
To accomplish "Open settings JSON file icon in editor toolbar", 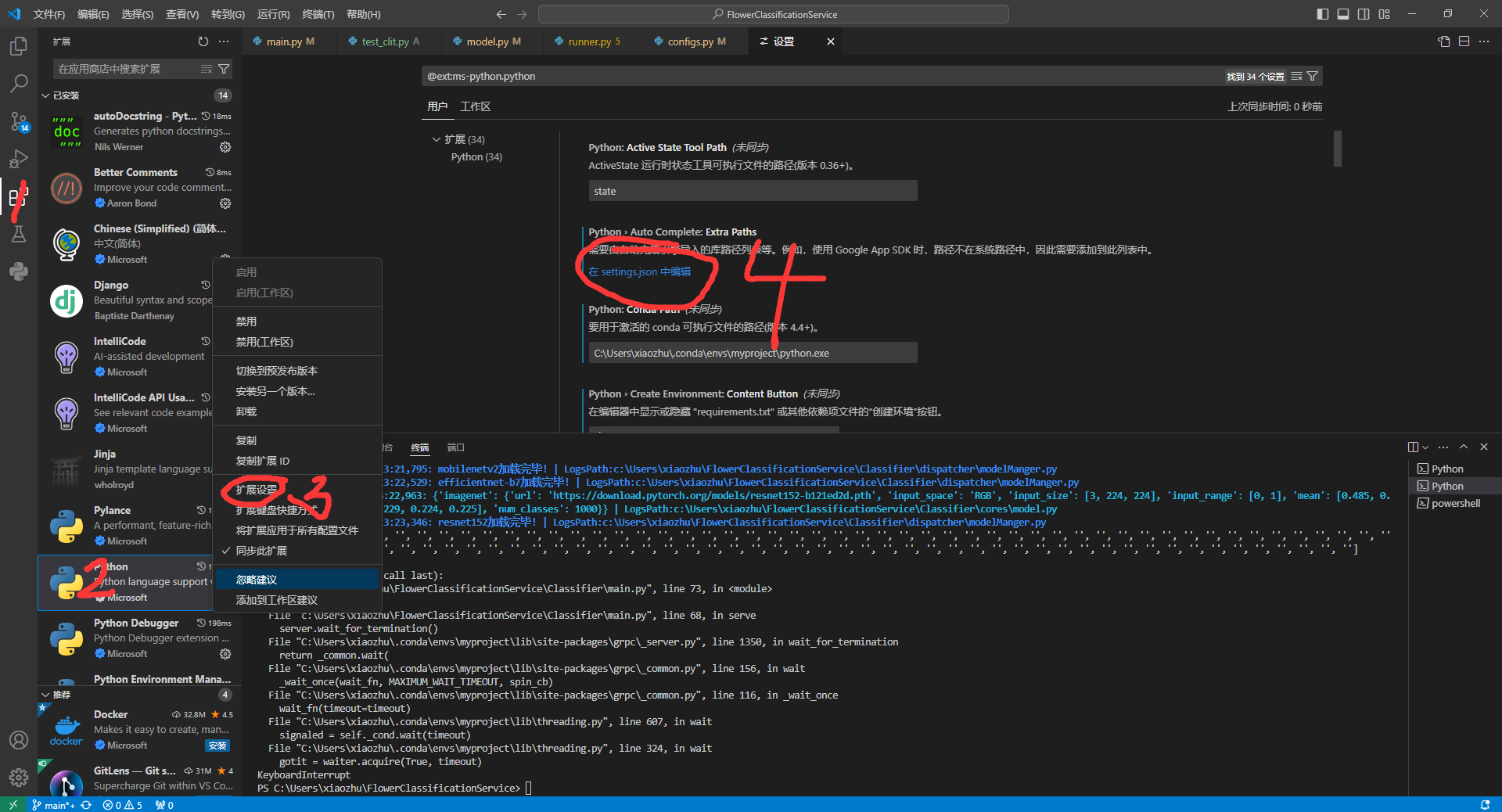I will [1444, 41].
